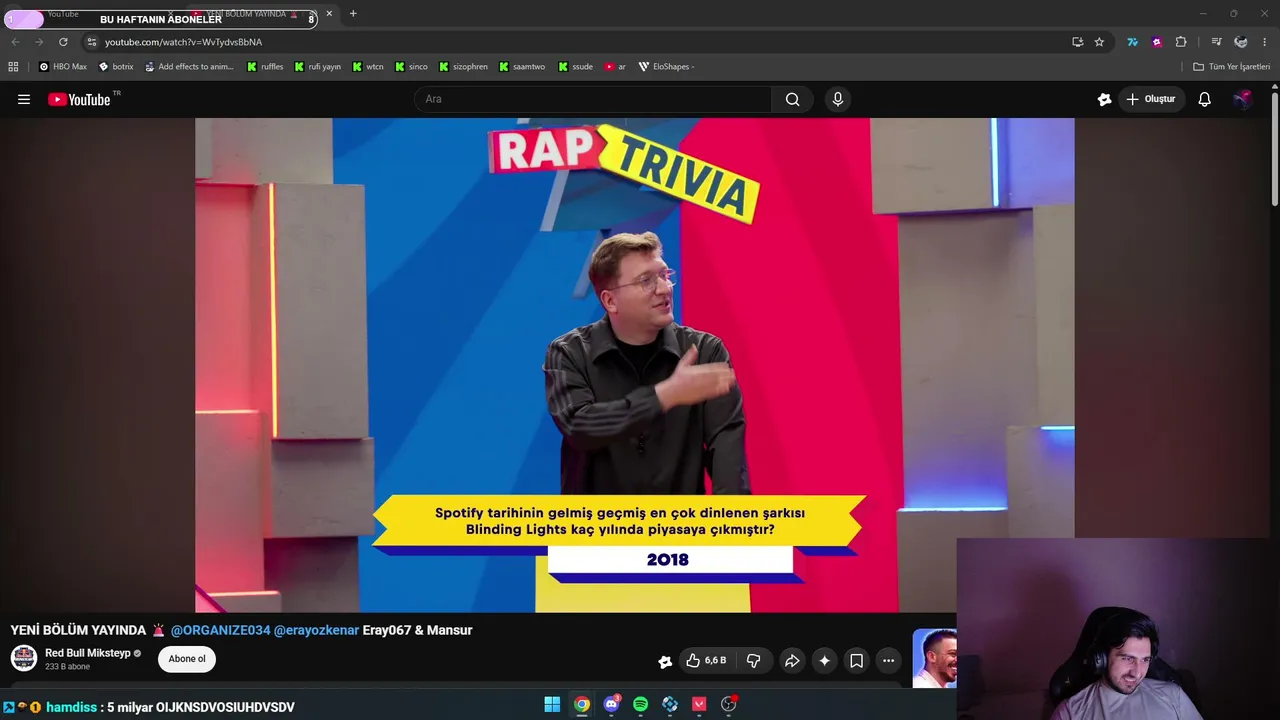Open the Red Bull Miksteyp channel name
Screen dimensions: 1280x720
88,653
